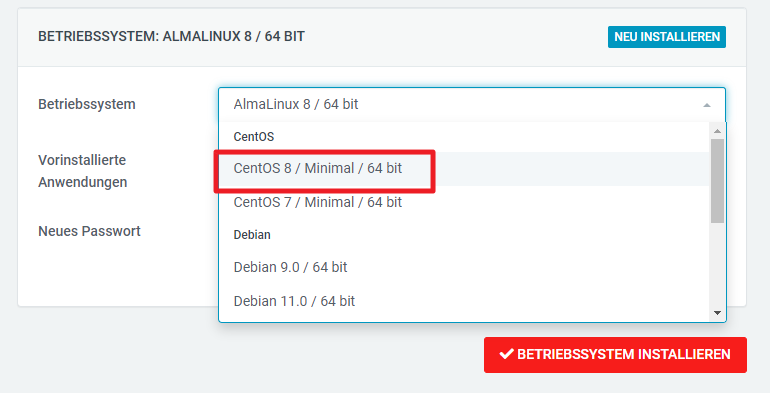Click the Vorinstallierte Anwendungen label

click(x=82, y=171)
